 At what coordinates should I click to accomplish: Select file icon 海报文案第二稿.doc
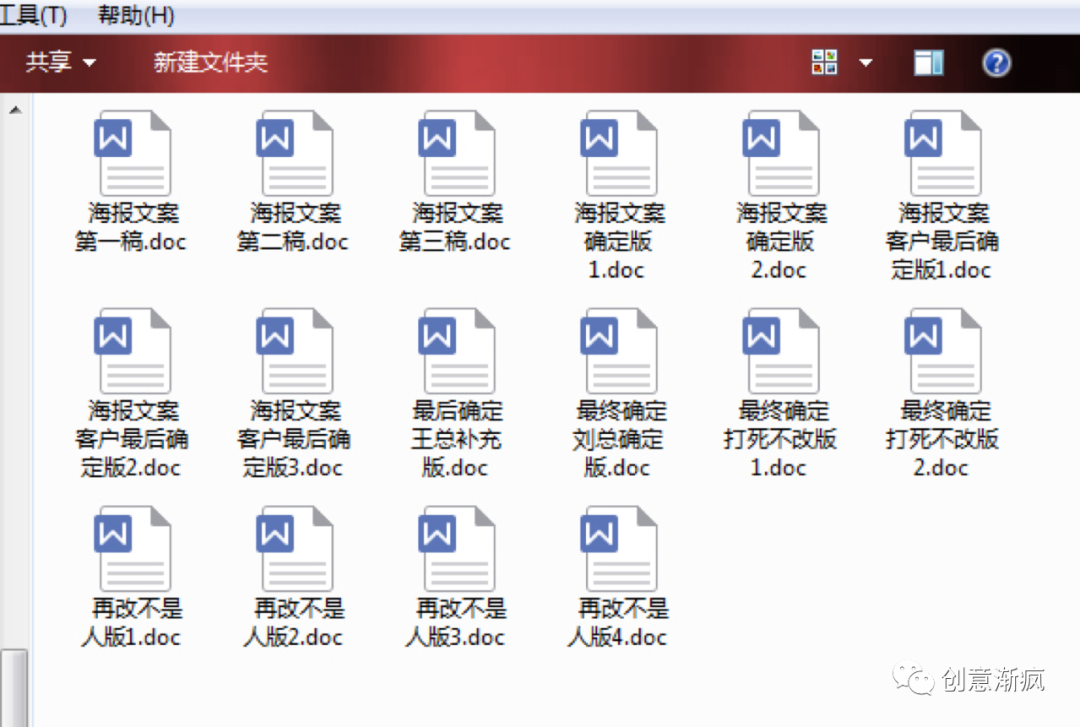point(295,153)
